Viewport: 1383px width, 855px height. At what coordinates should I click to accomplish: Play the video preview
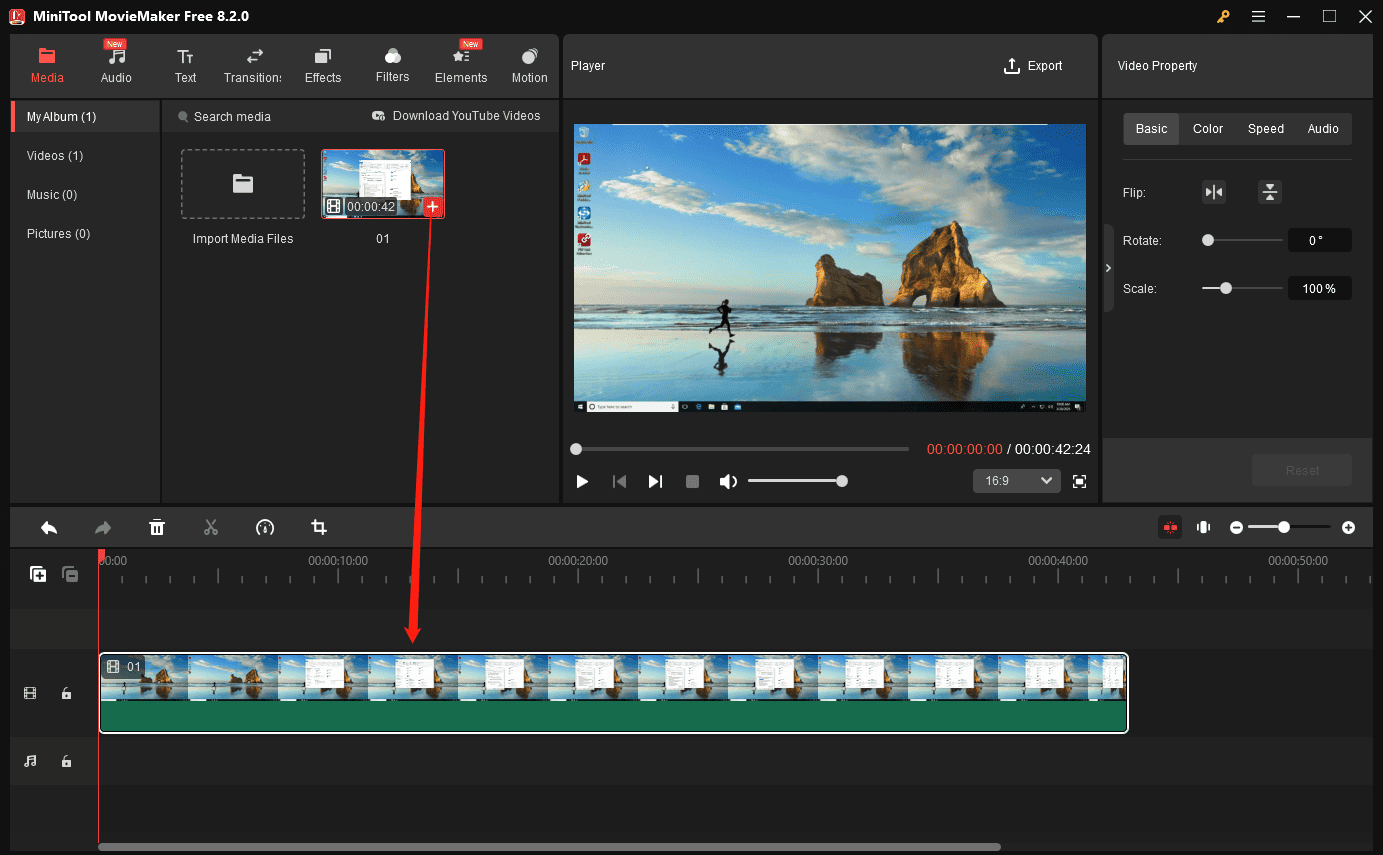pyautogui.click(x=582, y=481)
